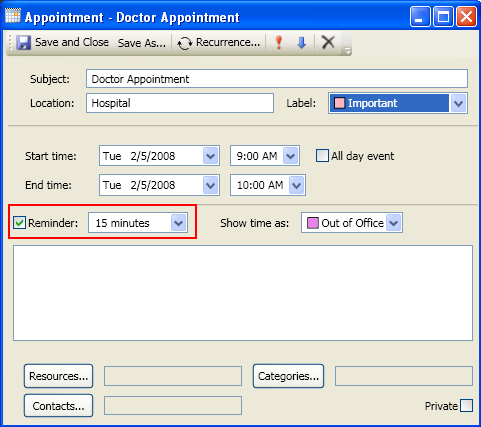Click the purple Out of Office color swatch
Screen dimensions: 481x427
[x=312, y=223]
